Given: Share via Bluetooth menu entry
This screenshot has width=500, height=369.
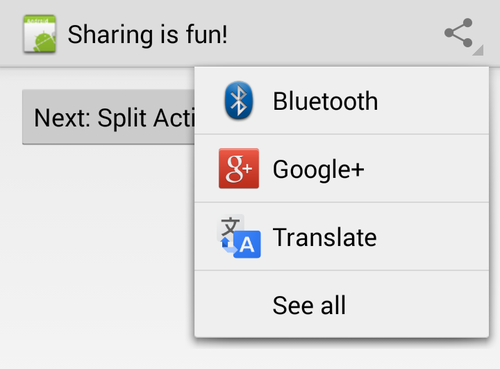Looking at the screenshot, I should click(342, 101).
